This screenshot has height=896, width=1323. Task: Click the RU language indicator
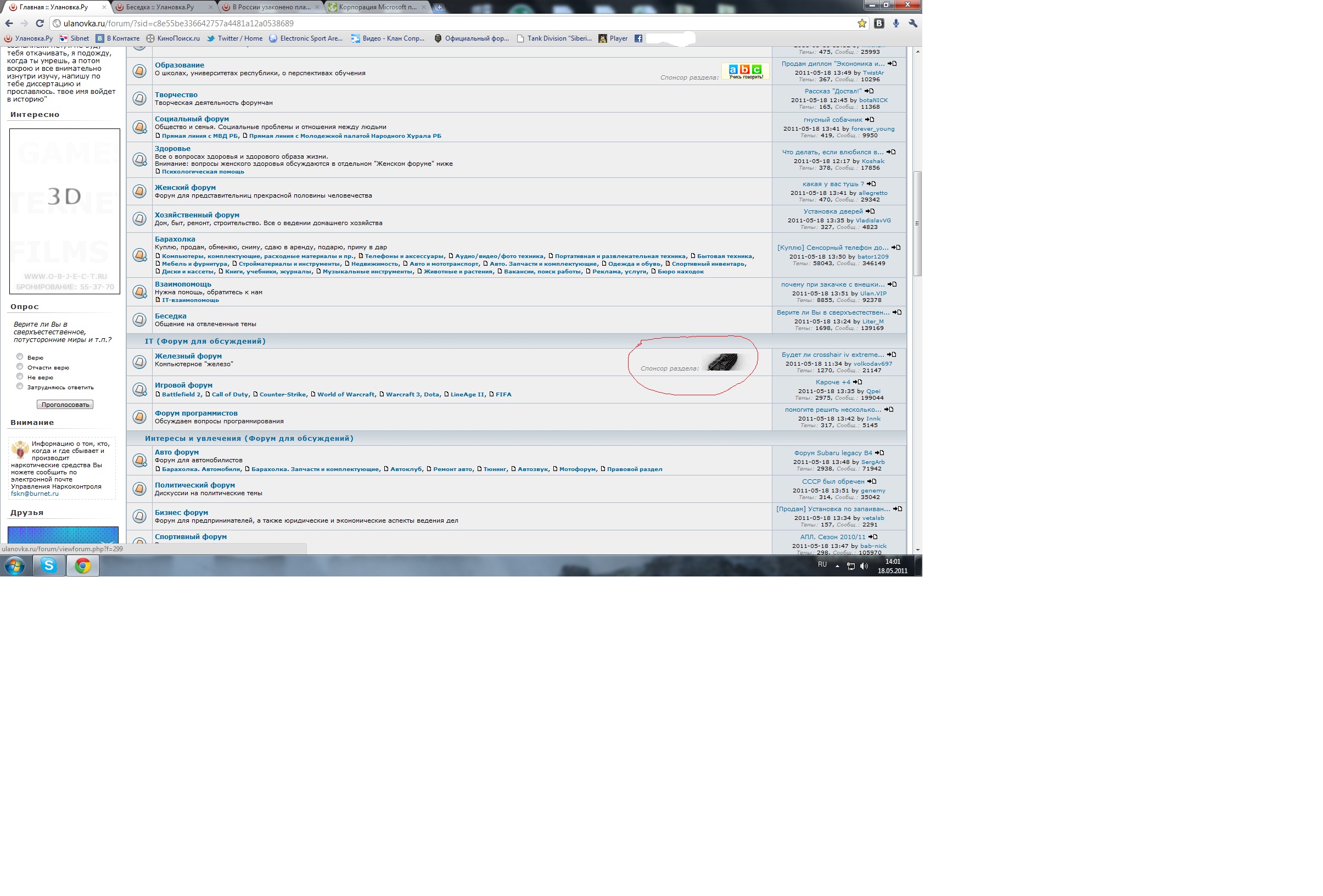821,565
